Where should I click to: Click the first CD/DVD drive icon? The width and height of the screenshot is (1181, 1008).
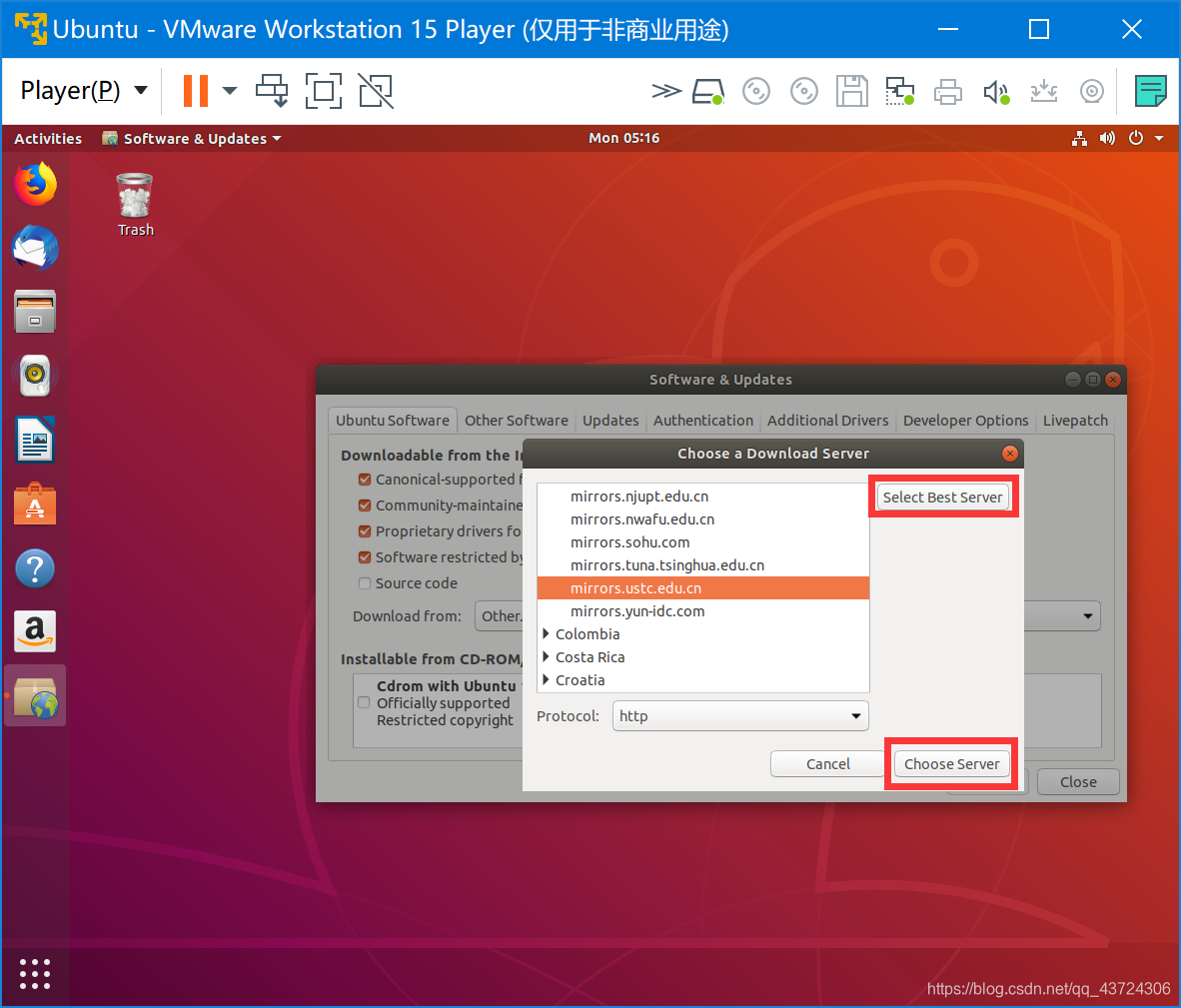pyautogui.click(x=756, y=92)
